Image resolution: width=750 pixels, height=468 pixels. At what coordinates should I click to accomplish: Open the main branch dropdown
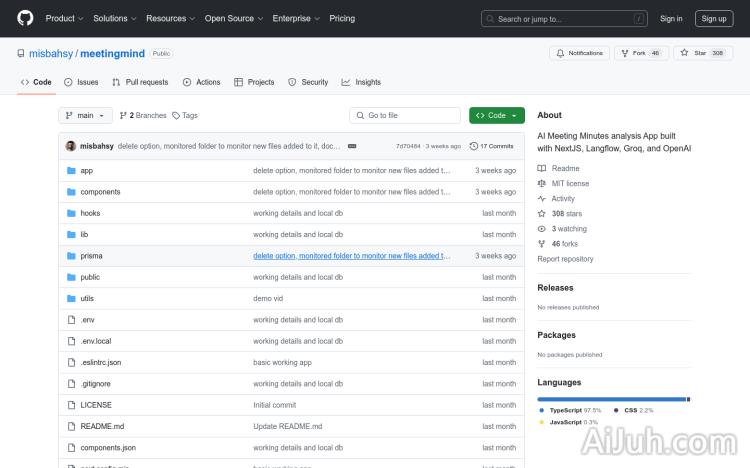(x=86, y=115)
